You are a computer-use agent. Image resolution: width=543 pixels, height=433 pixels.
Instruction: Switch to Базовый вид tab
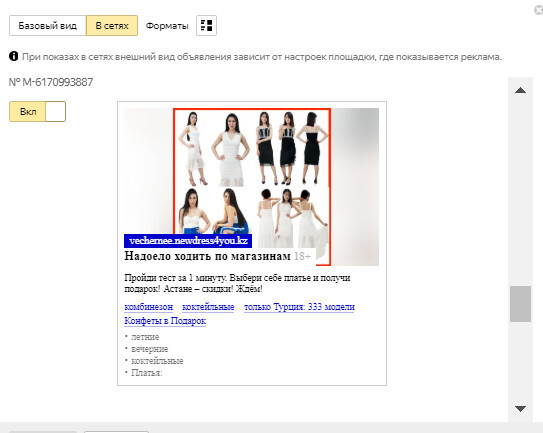[x=47, y=26]
